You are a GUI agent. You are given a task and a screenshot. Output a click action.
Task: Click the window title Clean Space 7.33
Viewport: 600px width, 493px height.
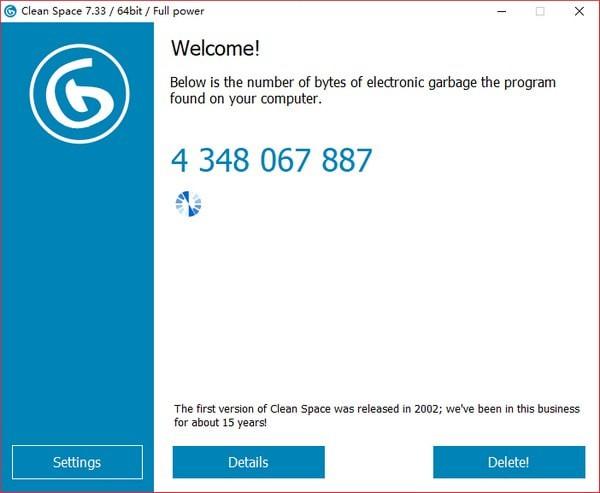112,11
